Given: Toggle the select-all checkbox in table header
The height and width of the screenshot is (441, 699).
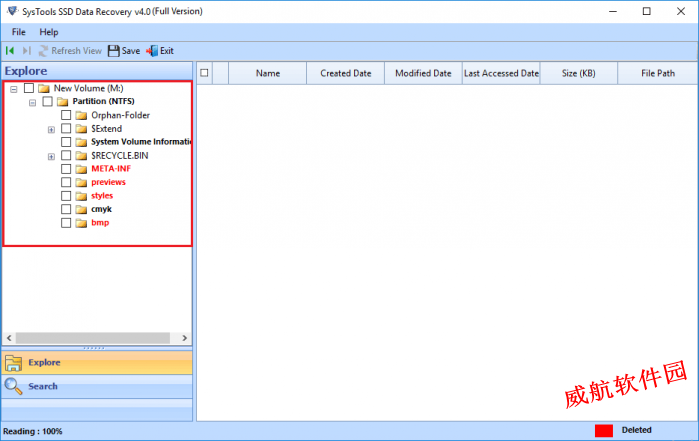Looking at the screenshot, I should click(204, 73).
